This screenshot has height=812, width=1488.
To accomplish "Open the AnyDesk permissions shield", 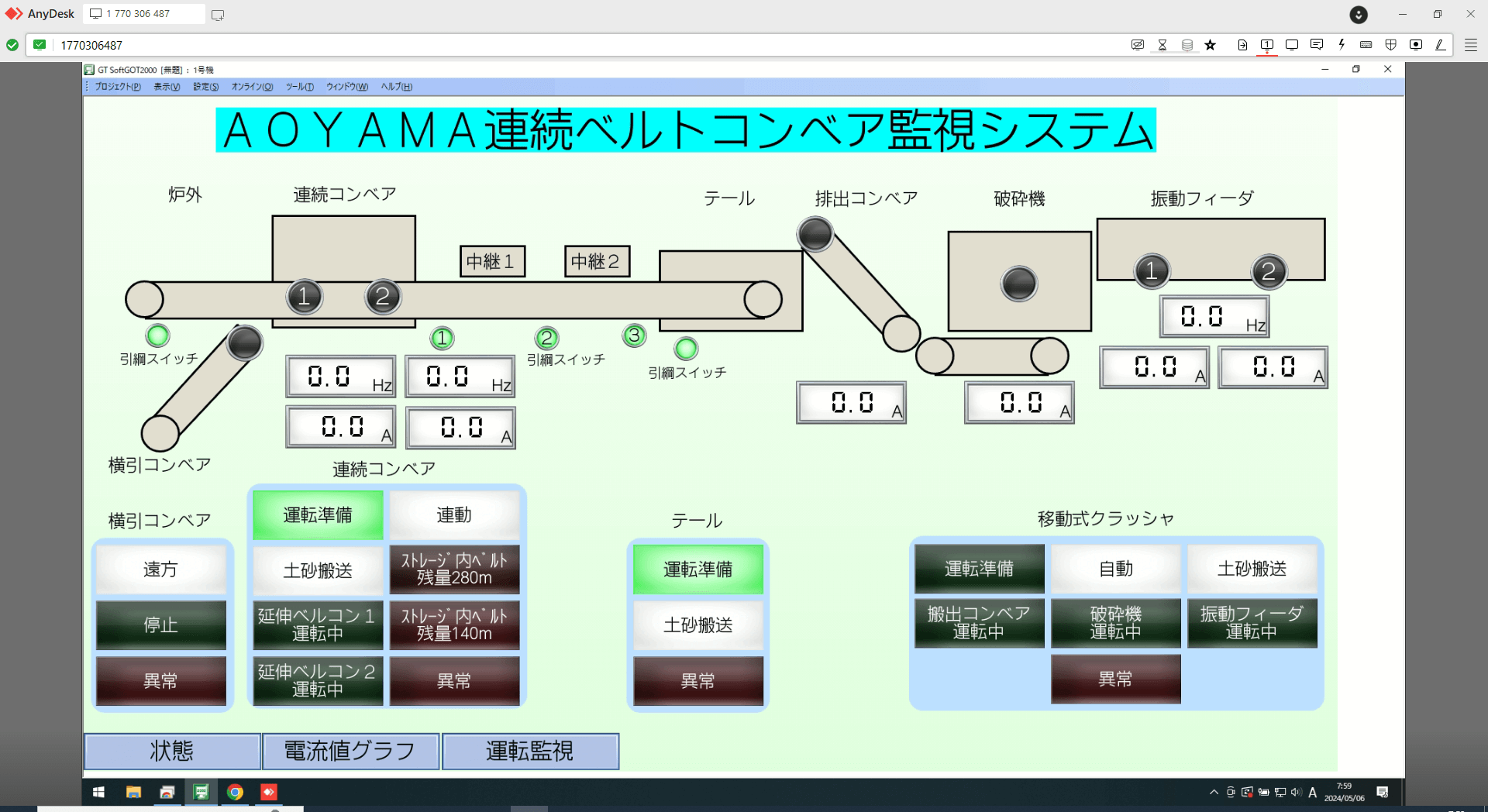I will [x=1392, y=44].
